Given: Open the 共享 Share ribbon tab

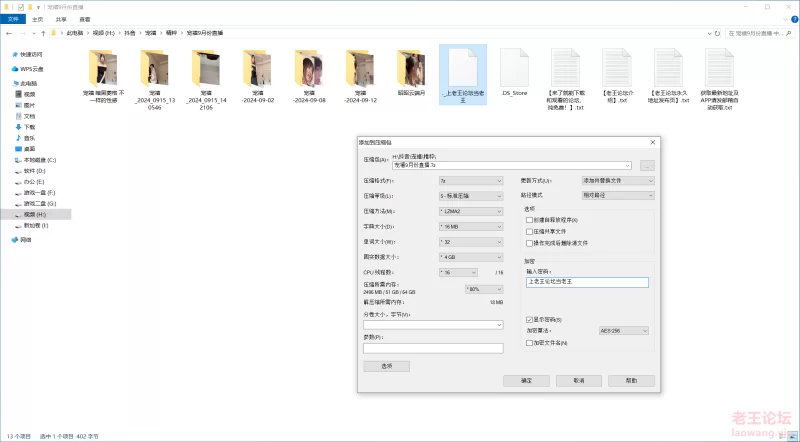Looking at the screenshot, I should [x=61, y=19].
